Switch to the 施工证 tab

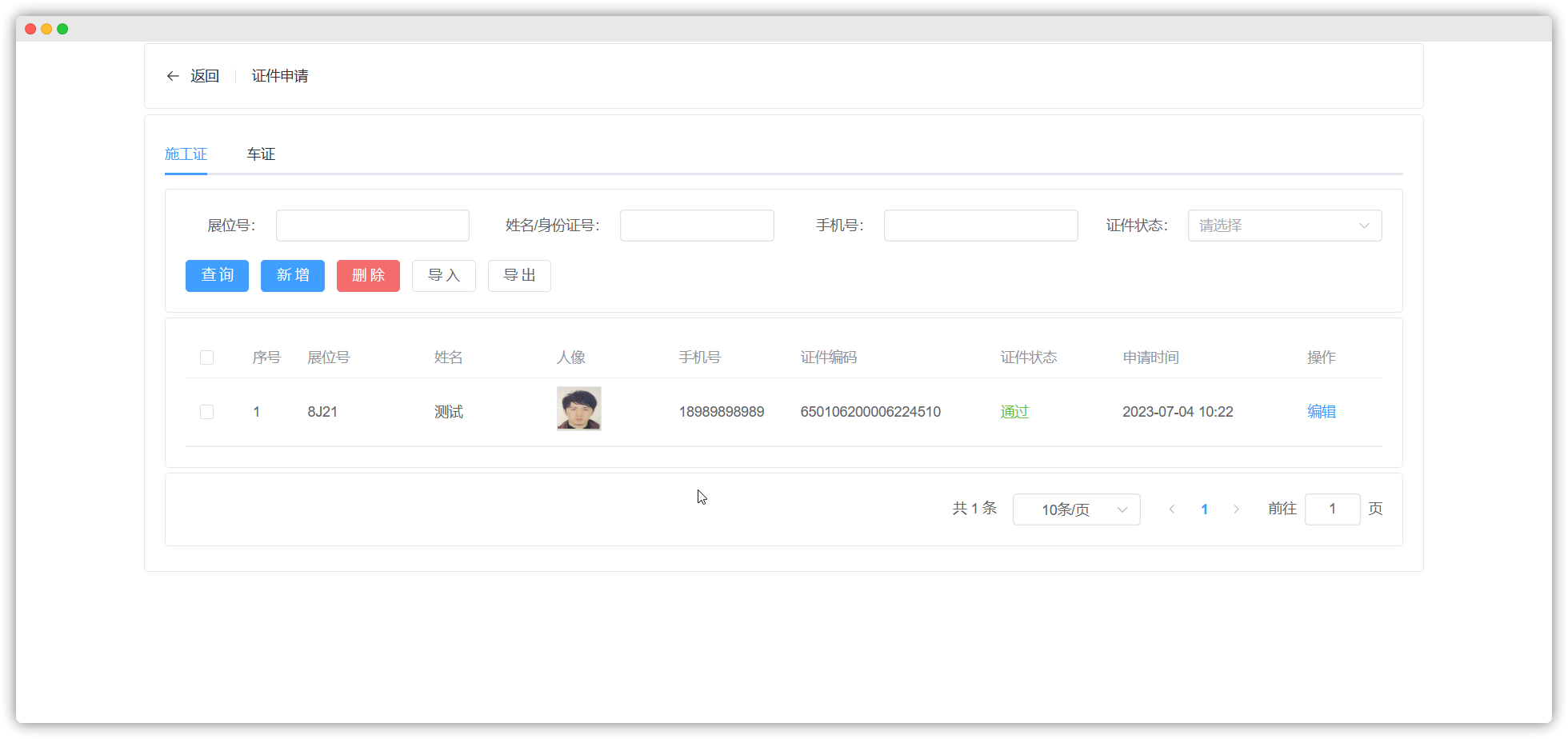[186, 154]
